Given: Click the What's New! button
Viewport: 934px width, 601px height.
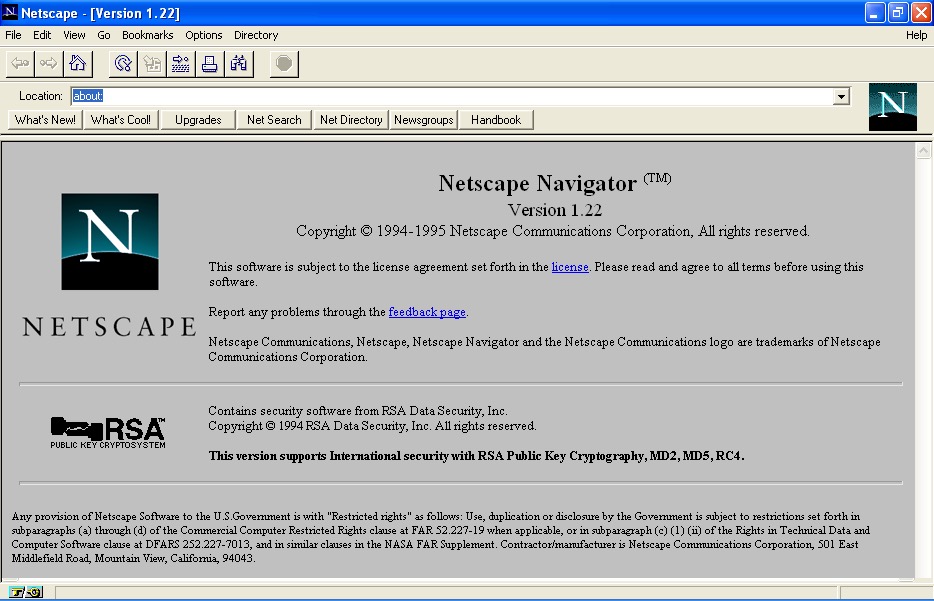Looking at the screenshot, I should click(45, 120).
